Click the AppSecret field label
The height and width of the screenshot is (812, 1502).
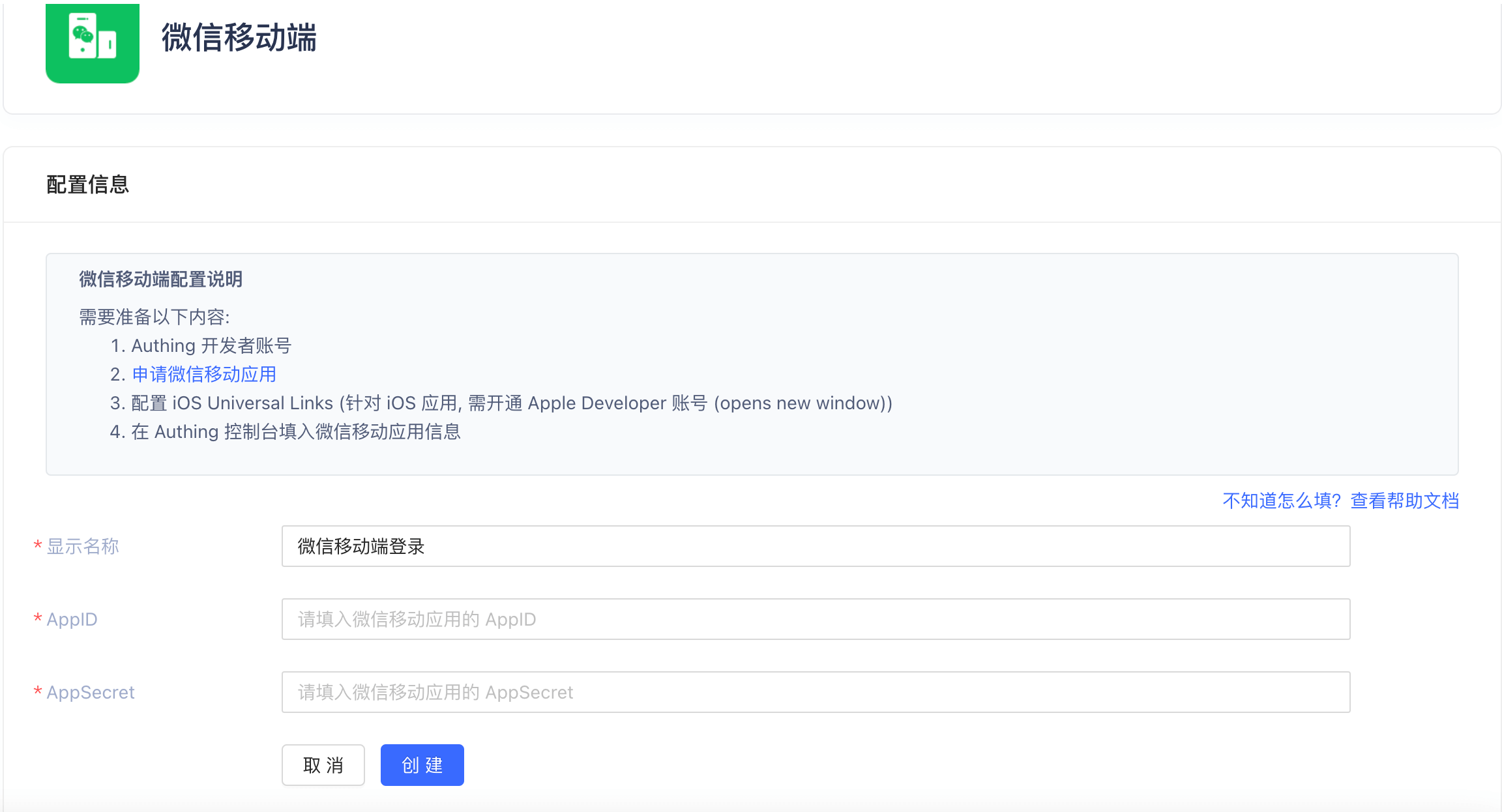pos(90,692)
